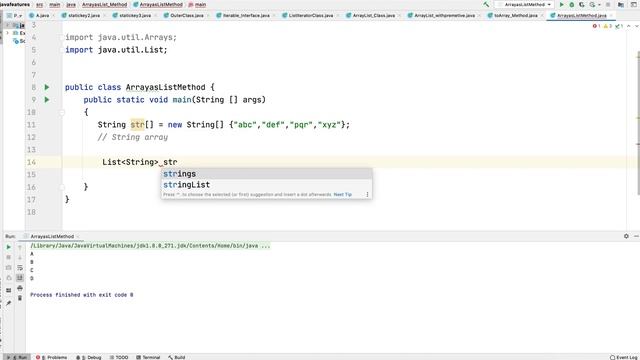Run with coverage from the top toolbar
The image size is (640, 360).
[x=582, y=4]
